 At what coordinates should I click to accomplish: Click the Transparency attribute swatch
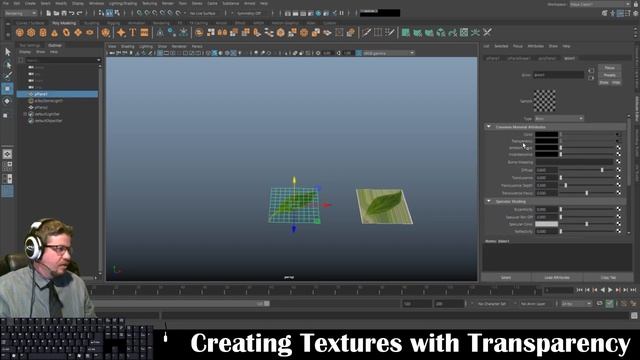(547, 141)
